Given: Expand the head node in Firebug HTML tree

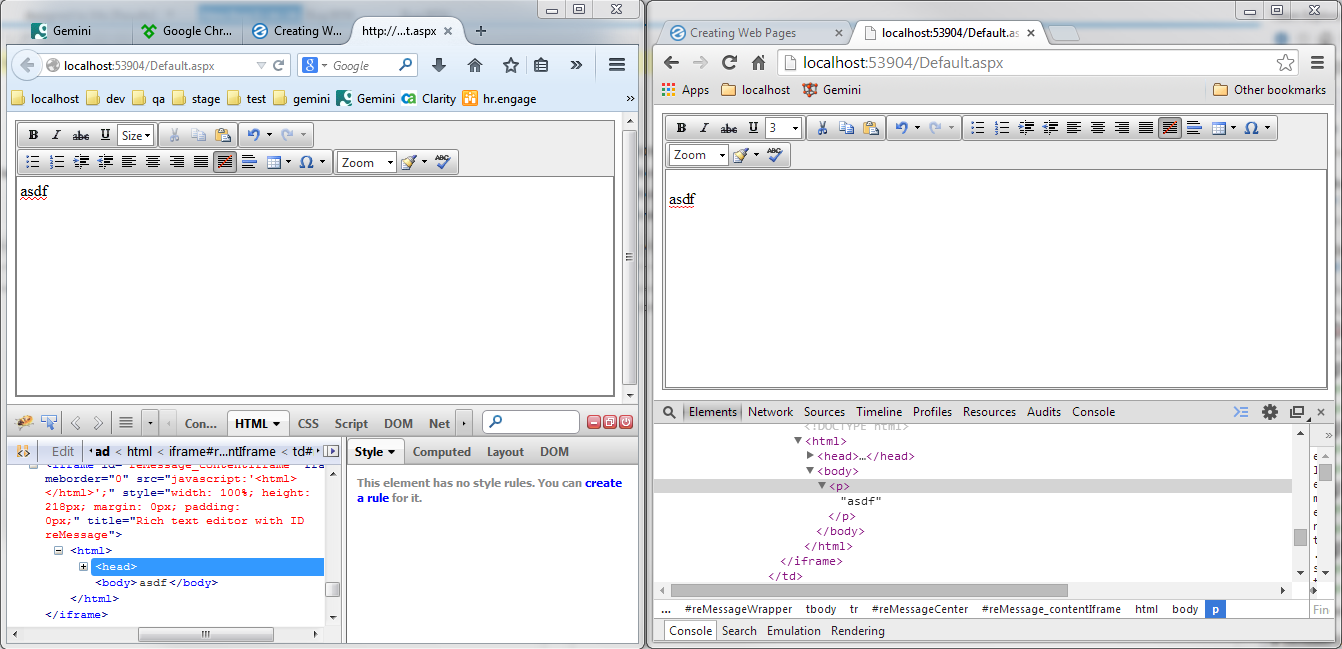Looking at the screenshot, I should pyautogui.click(x=84, y=567).
